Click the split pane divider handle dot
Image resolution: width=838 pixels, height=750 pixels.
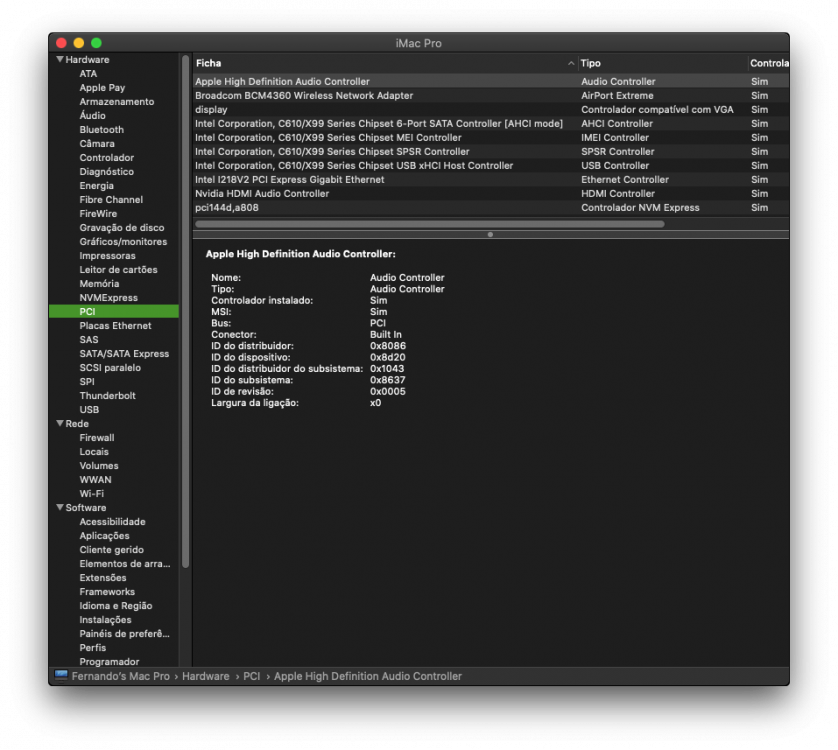(x=490, y=234)
